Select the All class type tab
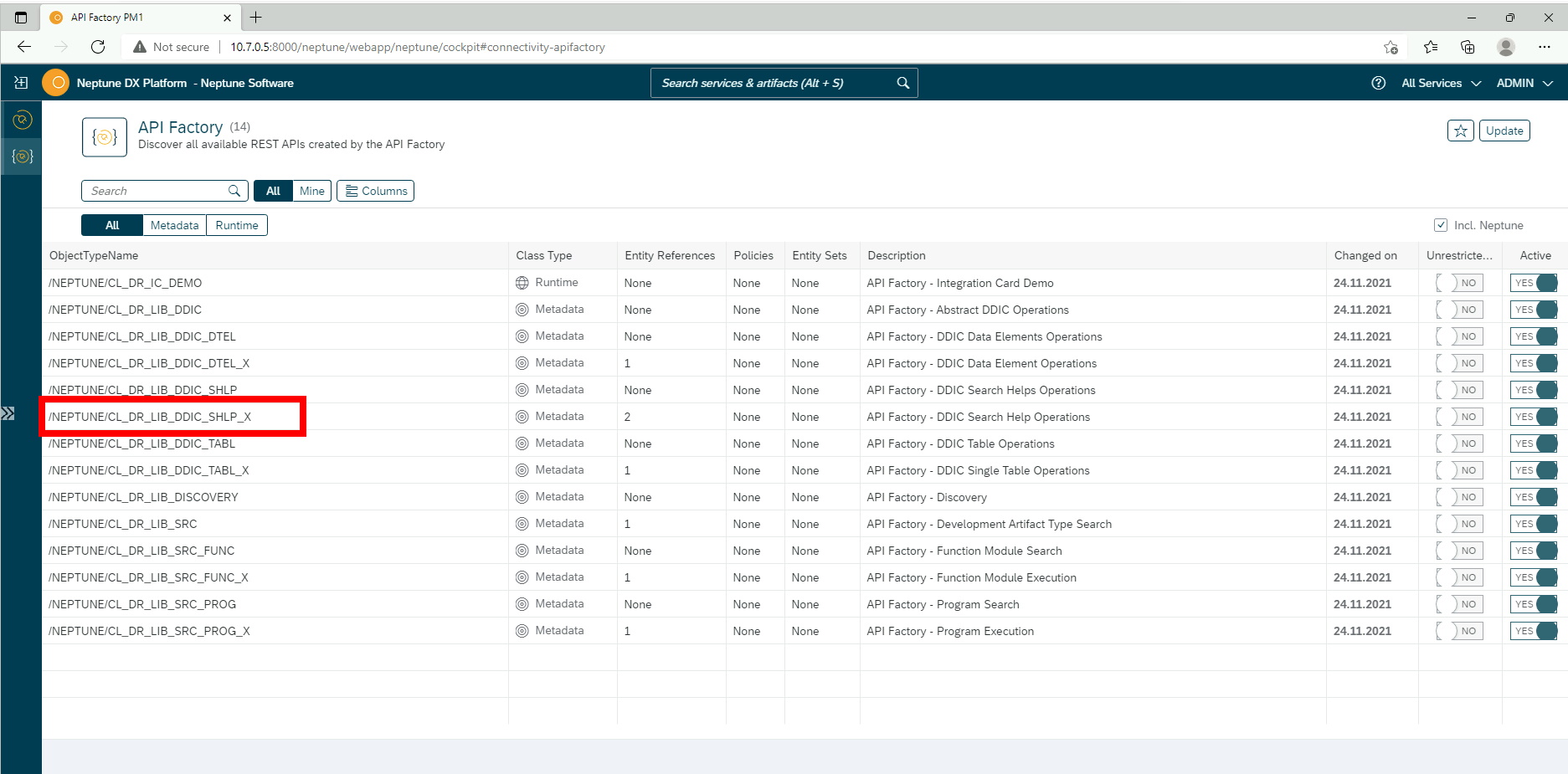This screenshot has height=774, width=1568. point(112,225)
